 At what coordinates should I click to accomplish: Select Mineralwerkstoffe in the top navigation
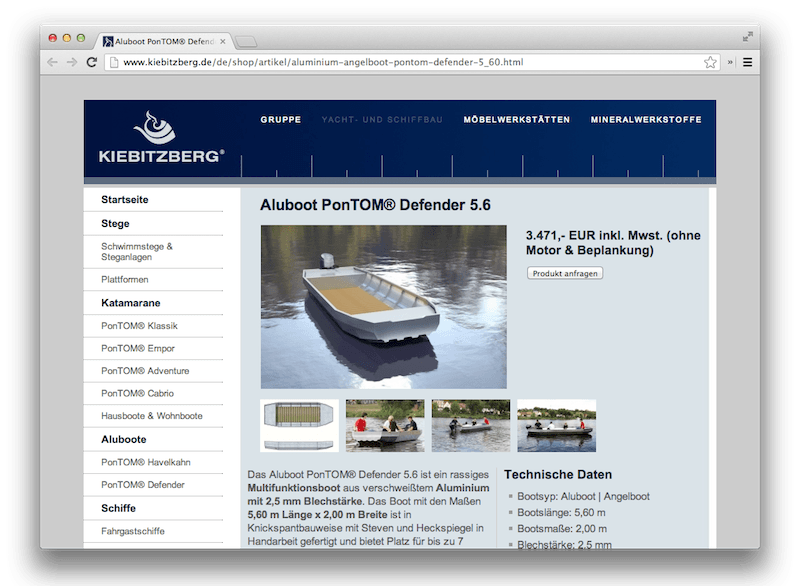point(646,120)
